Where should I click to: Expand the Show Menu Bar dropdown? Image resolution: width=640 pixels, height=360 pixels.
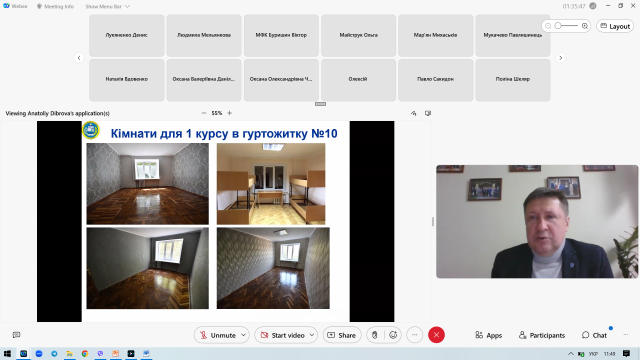[x=107, y=6]
